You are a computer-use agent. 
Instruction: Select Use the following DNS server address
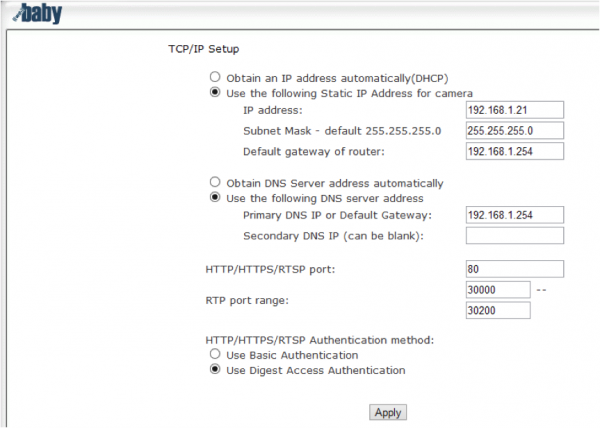tap(215, 197)
